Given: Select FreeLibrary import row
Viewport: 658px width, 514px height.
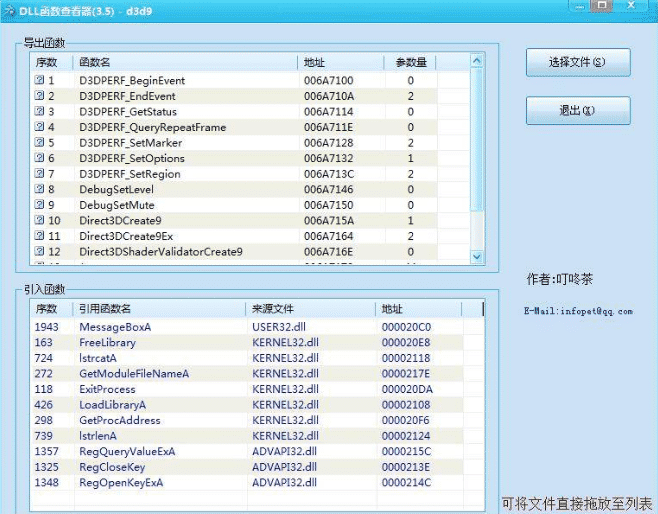Looking at the screenshot, I should 248,342.
